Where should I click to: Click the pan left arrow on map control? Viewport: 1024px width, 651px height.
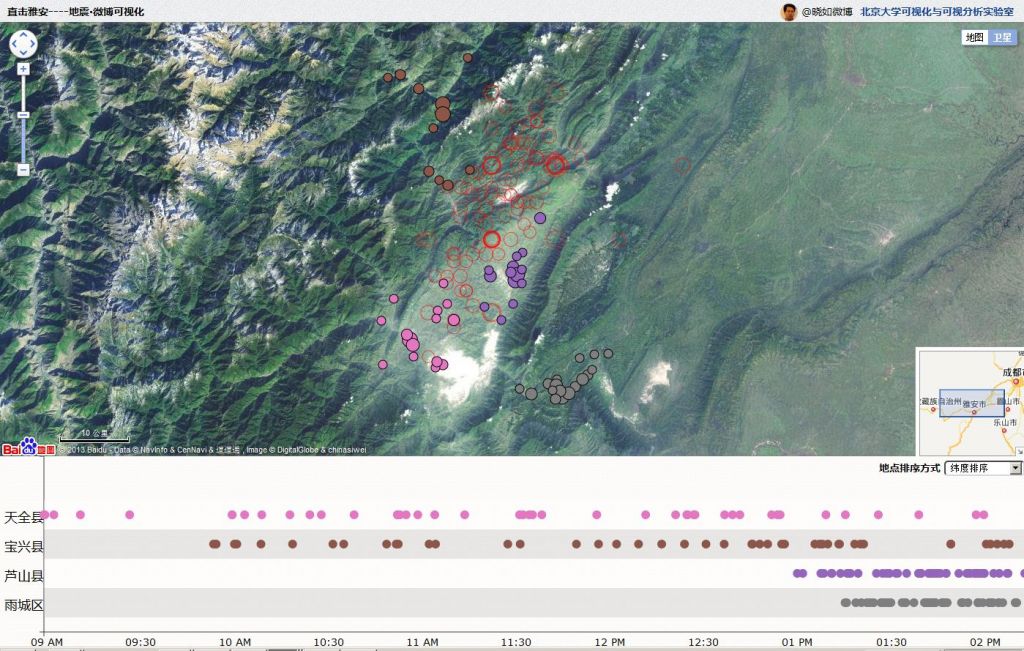coord(14,44)
